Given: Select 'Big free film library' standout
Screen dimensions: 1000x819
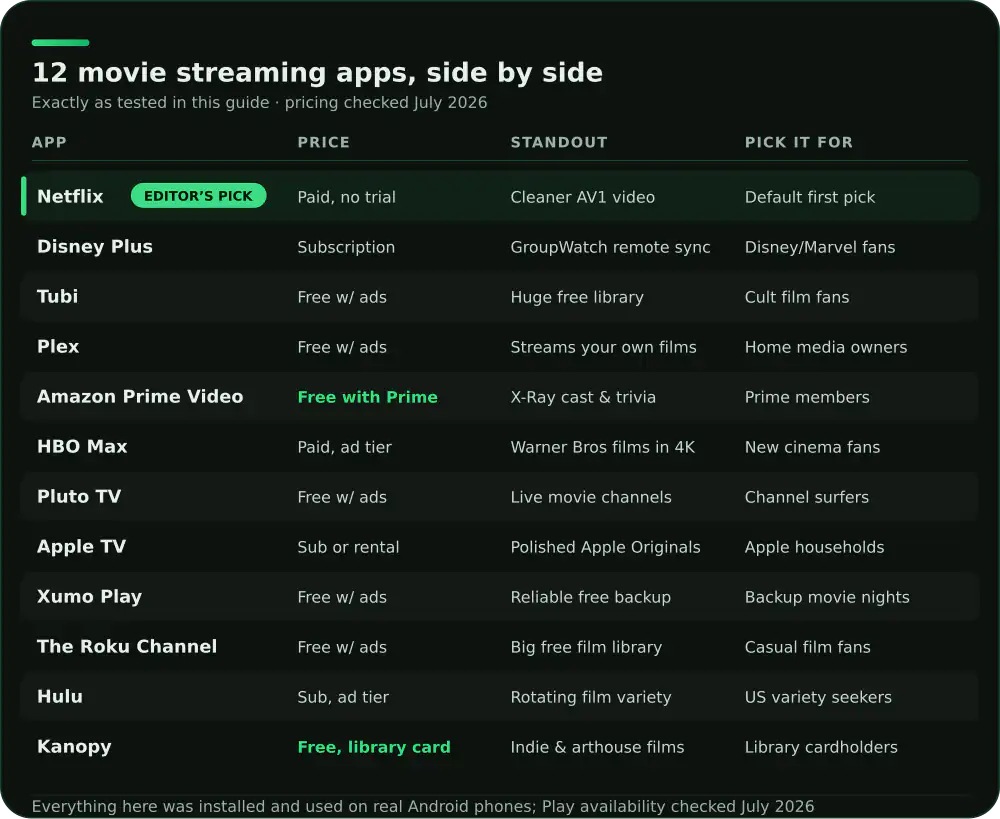Looking at the screenshot, I should tap(586, 647).
